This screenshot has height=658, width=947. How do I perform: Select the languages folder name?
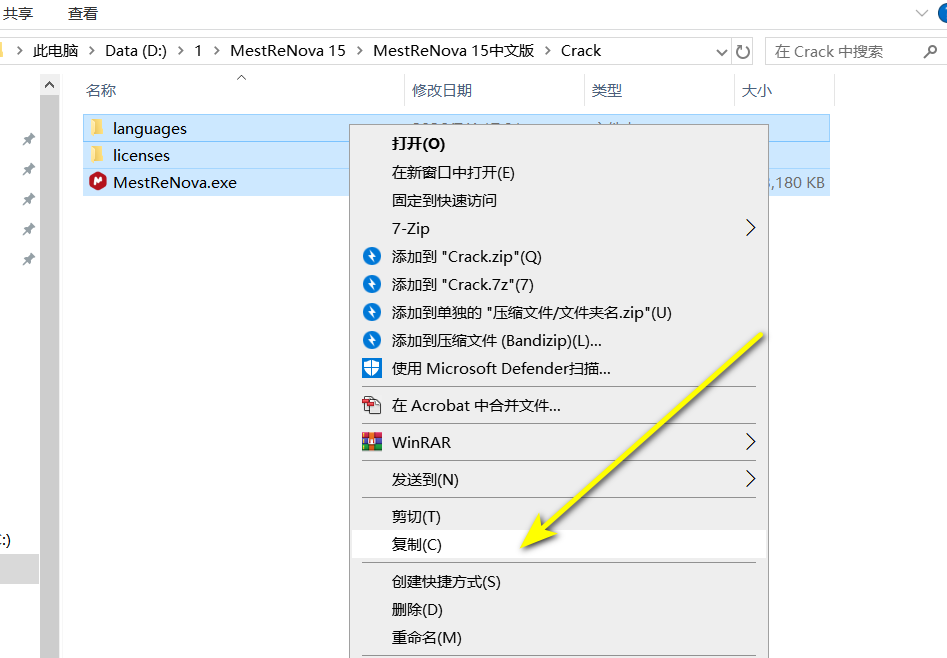(x=150, y=128)
